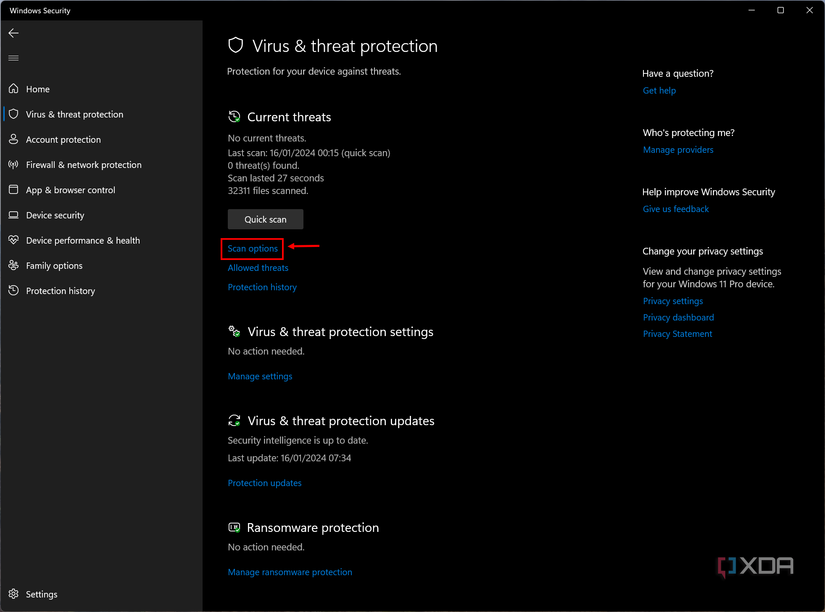Screen dimensions: 825x612
Task: Click the Device health heart icon
Action: 14,240
